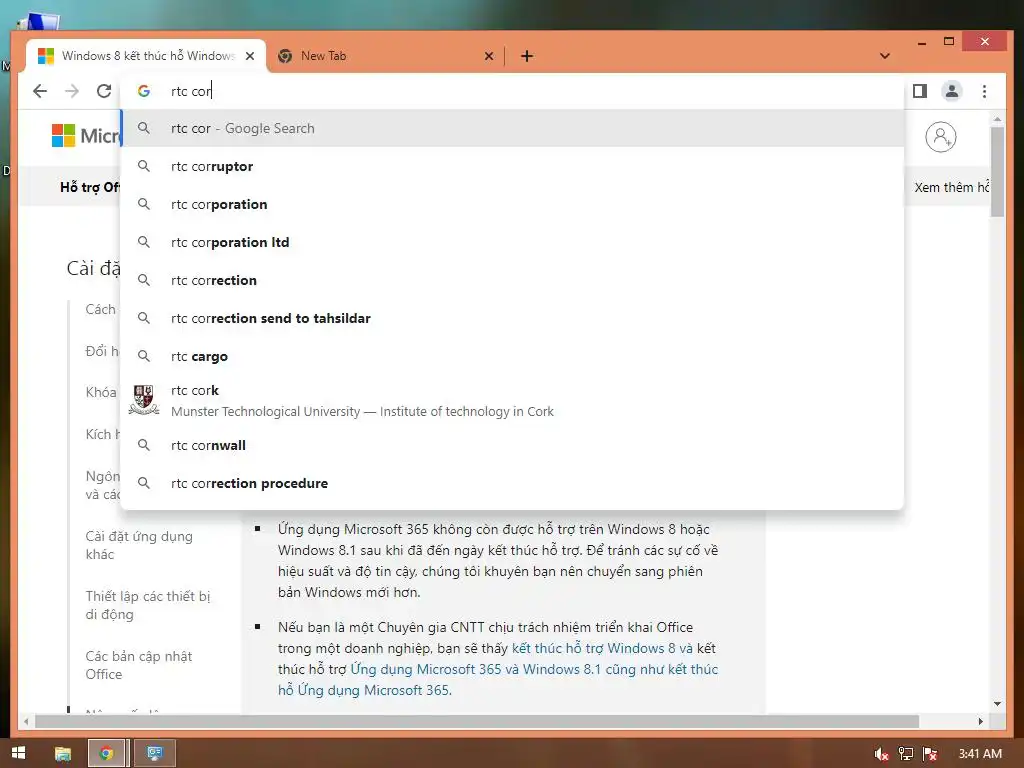Switch to the New Tab tab

click(385, 56)
